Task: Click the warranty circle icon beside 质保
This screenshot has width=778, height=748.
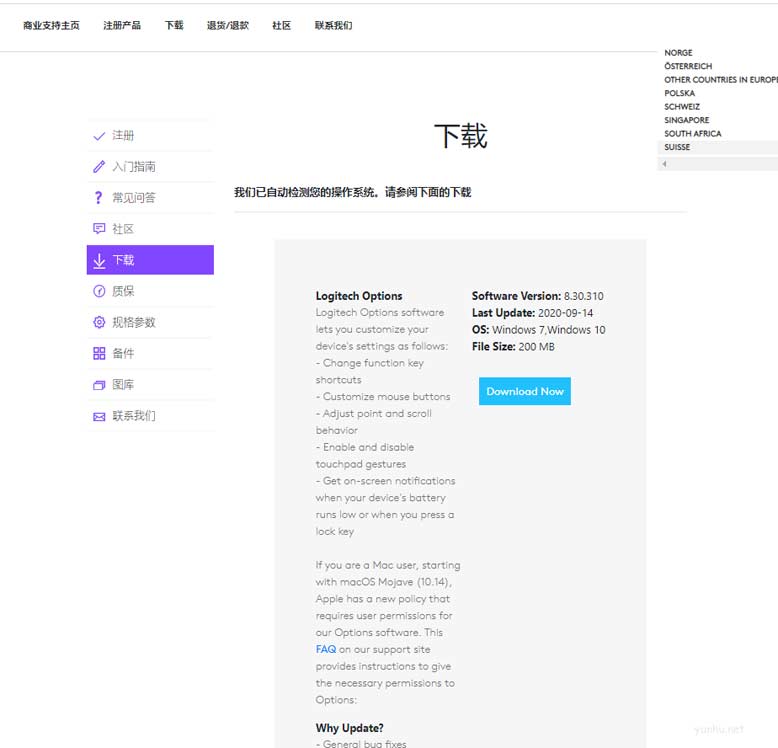Action: (99, 291)
